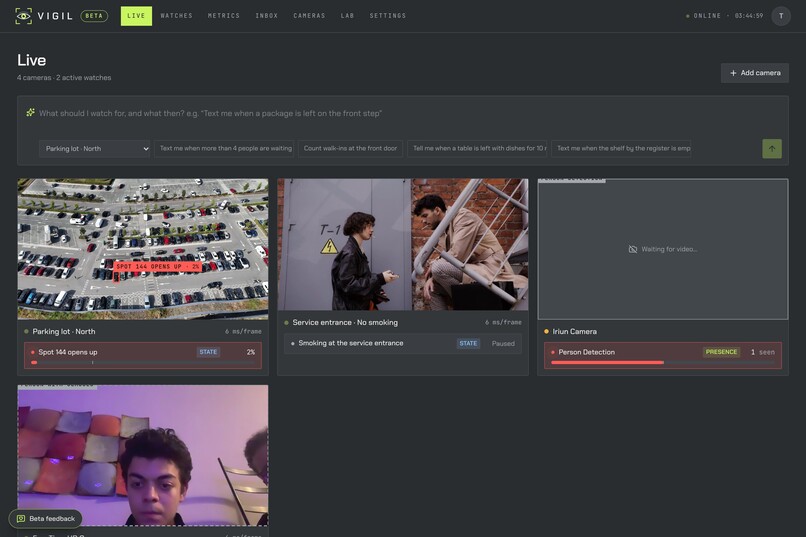Open the Cameras tab
The image size is (806, 537).
[309, 16]
